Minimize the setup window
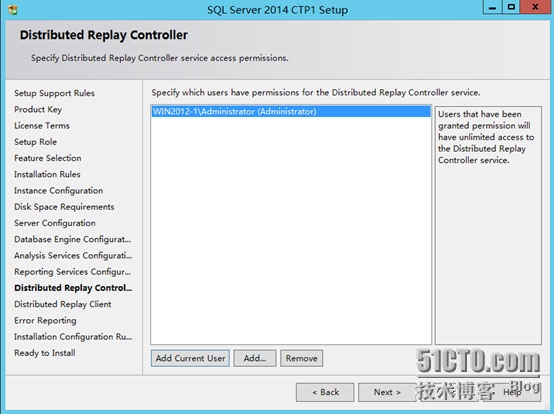Screen dimensions: 554x414 click(493, 7)
